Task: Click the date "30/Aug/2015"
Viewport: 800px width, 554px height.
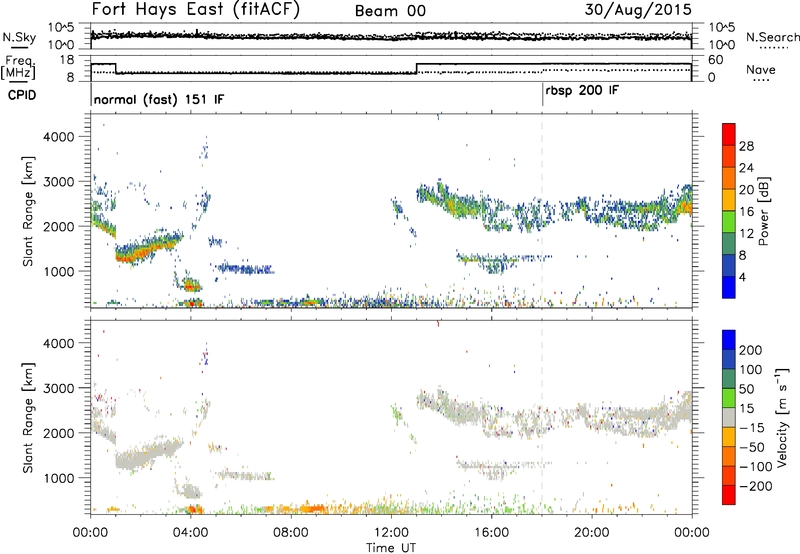Action: 638,10
